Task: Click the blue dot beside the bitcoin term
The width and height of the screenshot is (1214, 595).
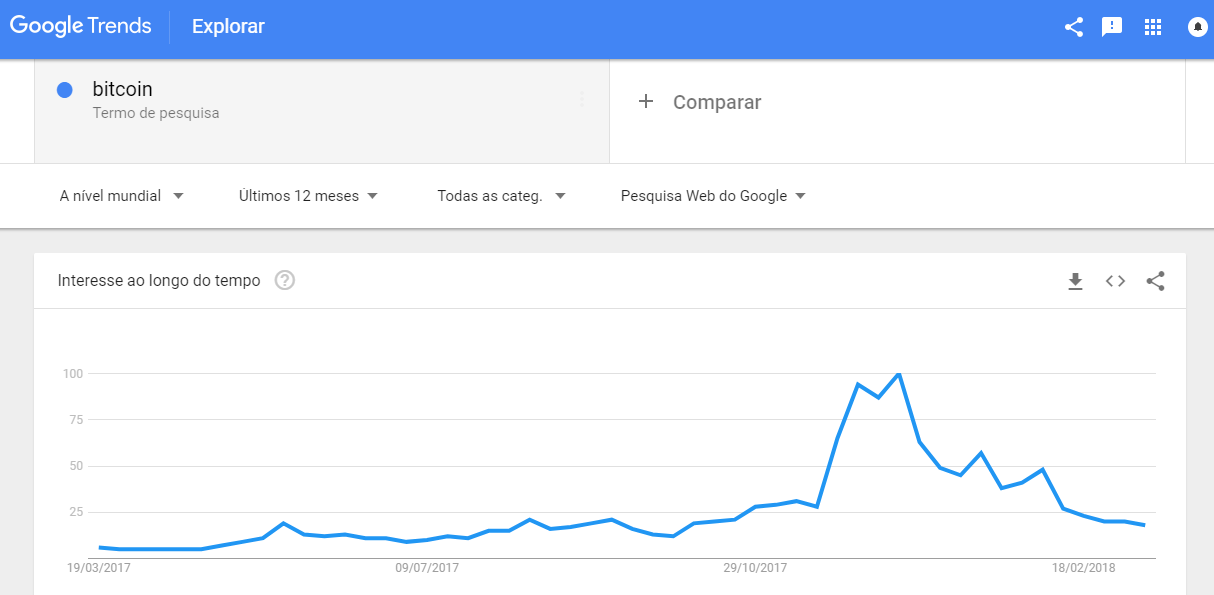Action: 65,89
